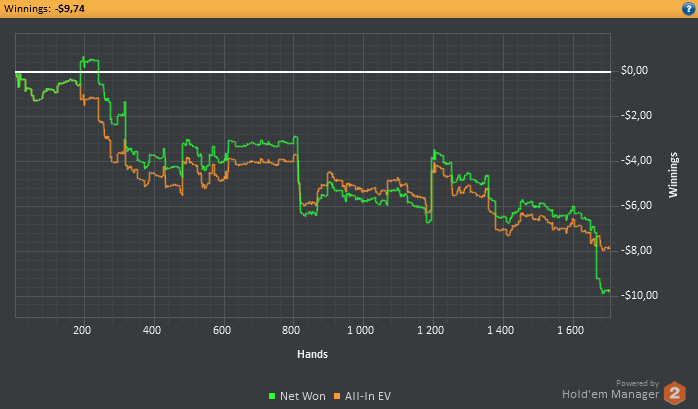Click the 1 400 hands x-axis label

click(x=500, y=330)
